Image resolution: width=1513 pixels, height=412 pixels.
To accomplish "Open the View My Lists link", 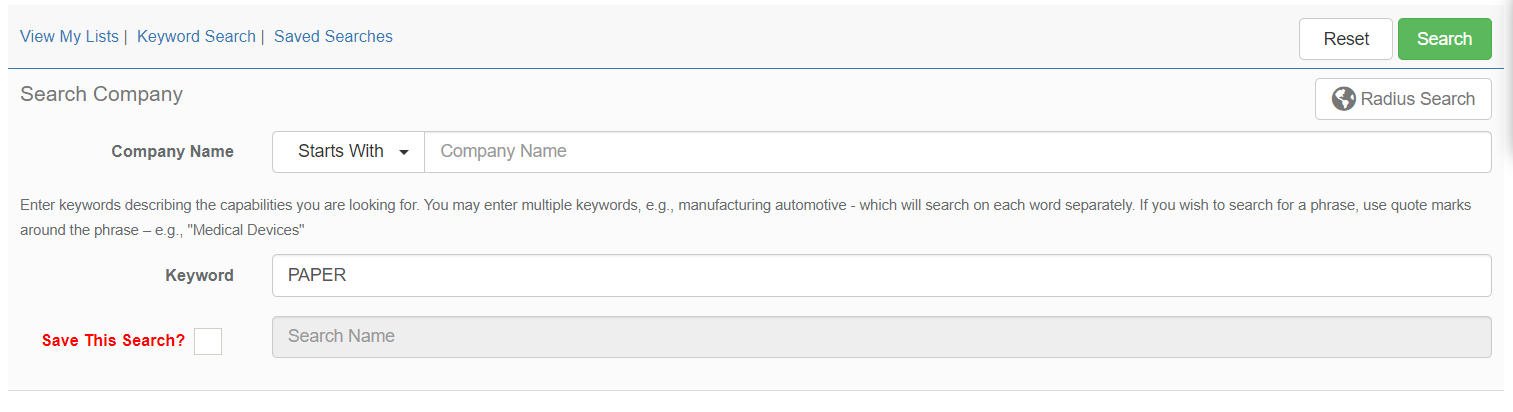I will 68,36.
